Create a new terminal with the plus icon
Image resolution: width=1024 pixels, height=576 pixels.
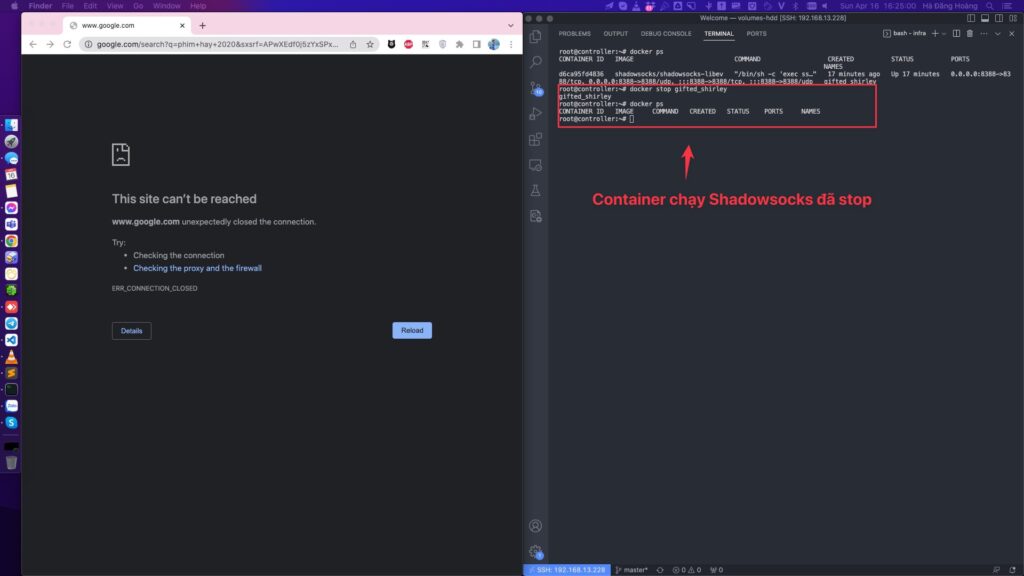(x=935, y=33)
